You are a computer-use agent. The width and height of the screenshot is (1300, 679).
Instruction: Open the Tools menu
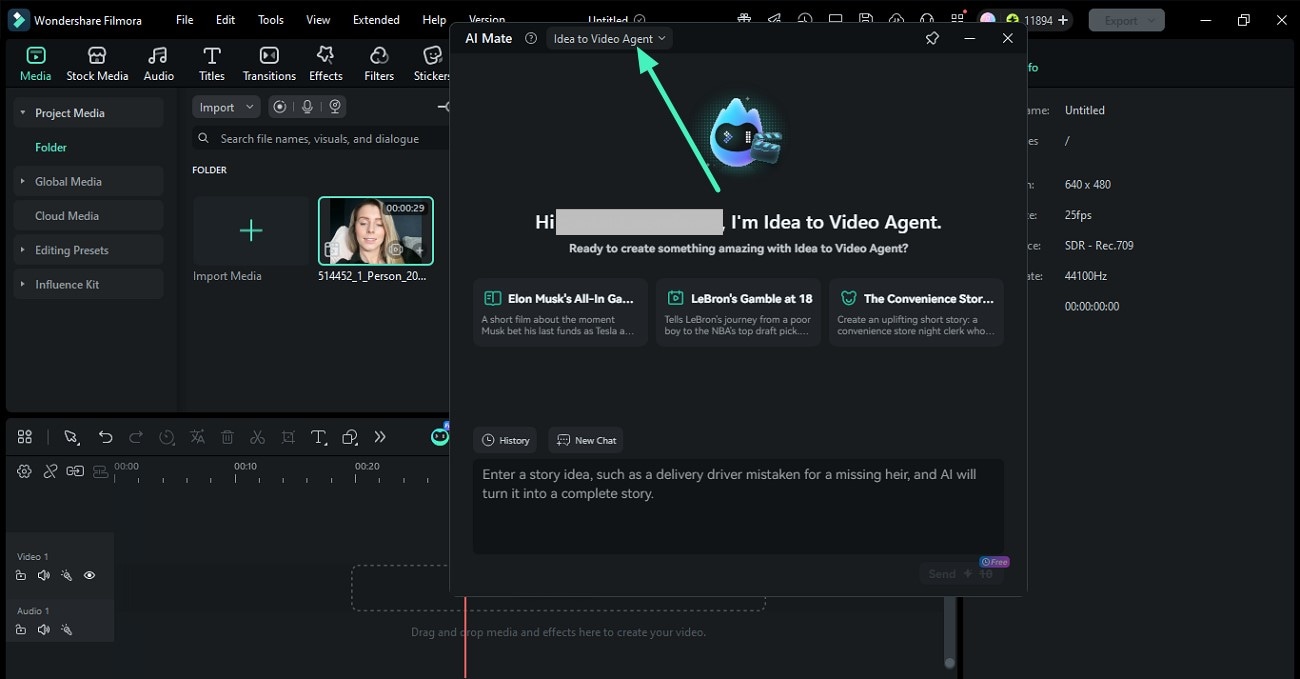pyautogui.click(x=271, y=20)
